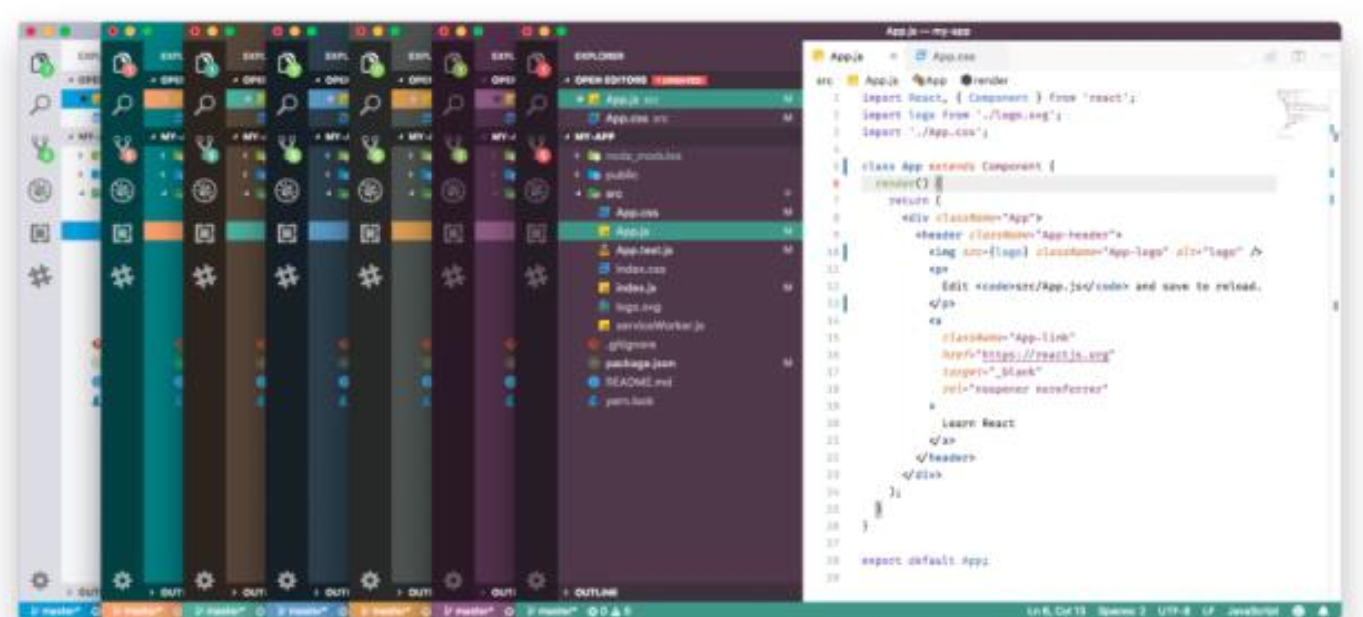Image resolution: width=1363 pixels, height=617 pixels.
Task: Click the src breadcrumb
Action: (x=823, y=80)
